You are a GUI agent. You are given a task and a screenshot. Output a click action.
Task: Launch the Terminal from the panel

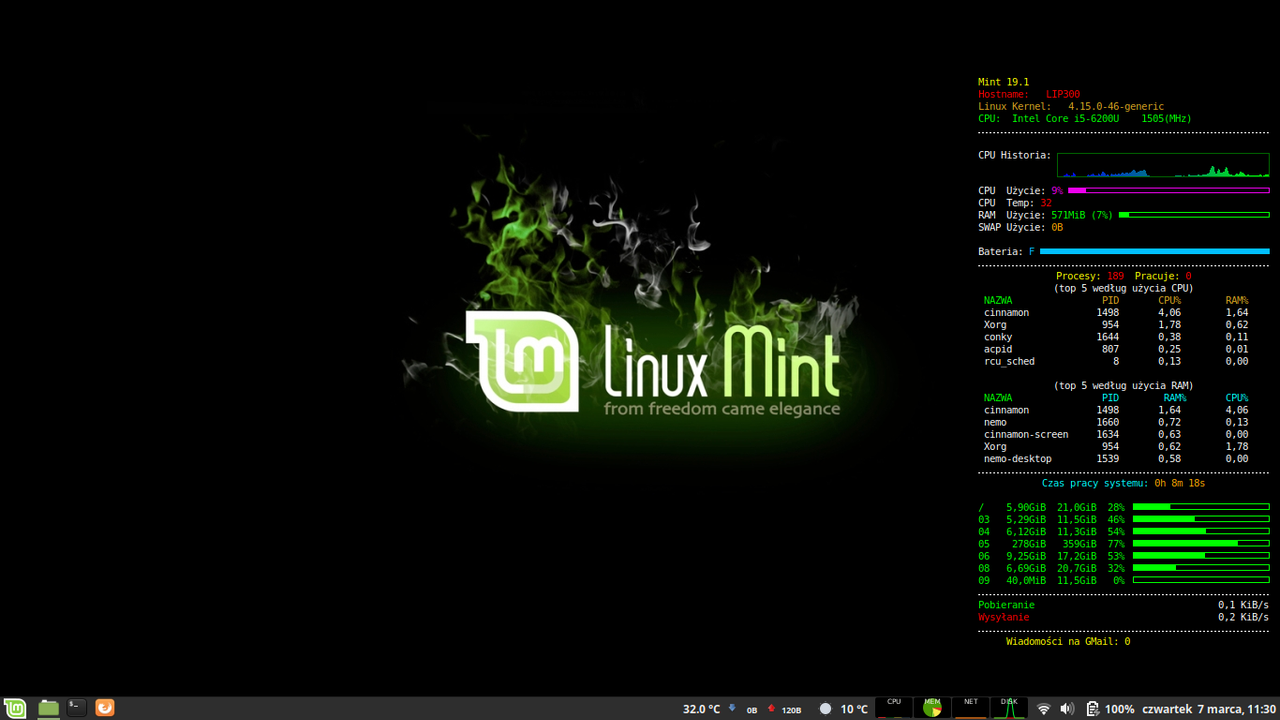click(76, 707)
